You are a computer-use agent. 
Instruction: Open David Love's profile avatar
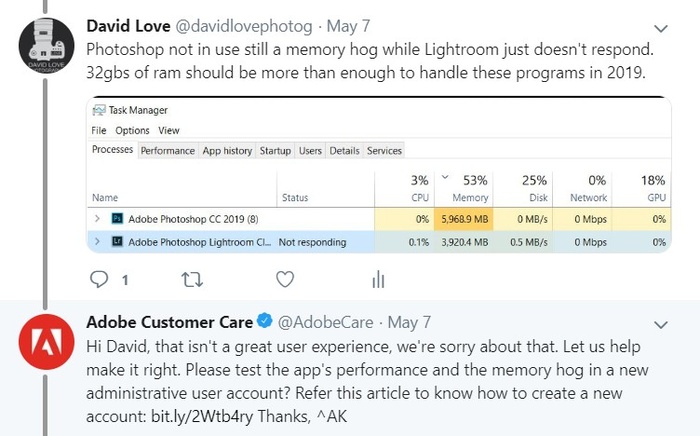pyautogui.click(x=46, y=45)
